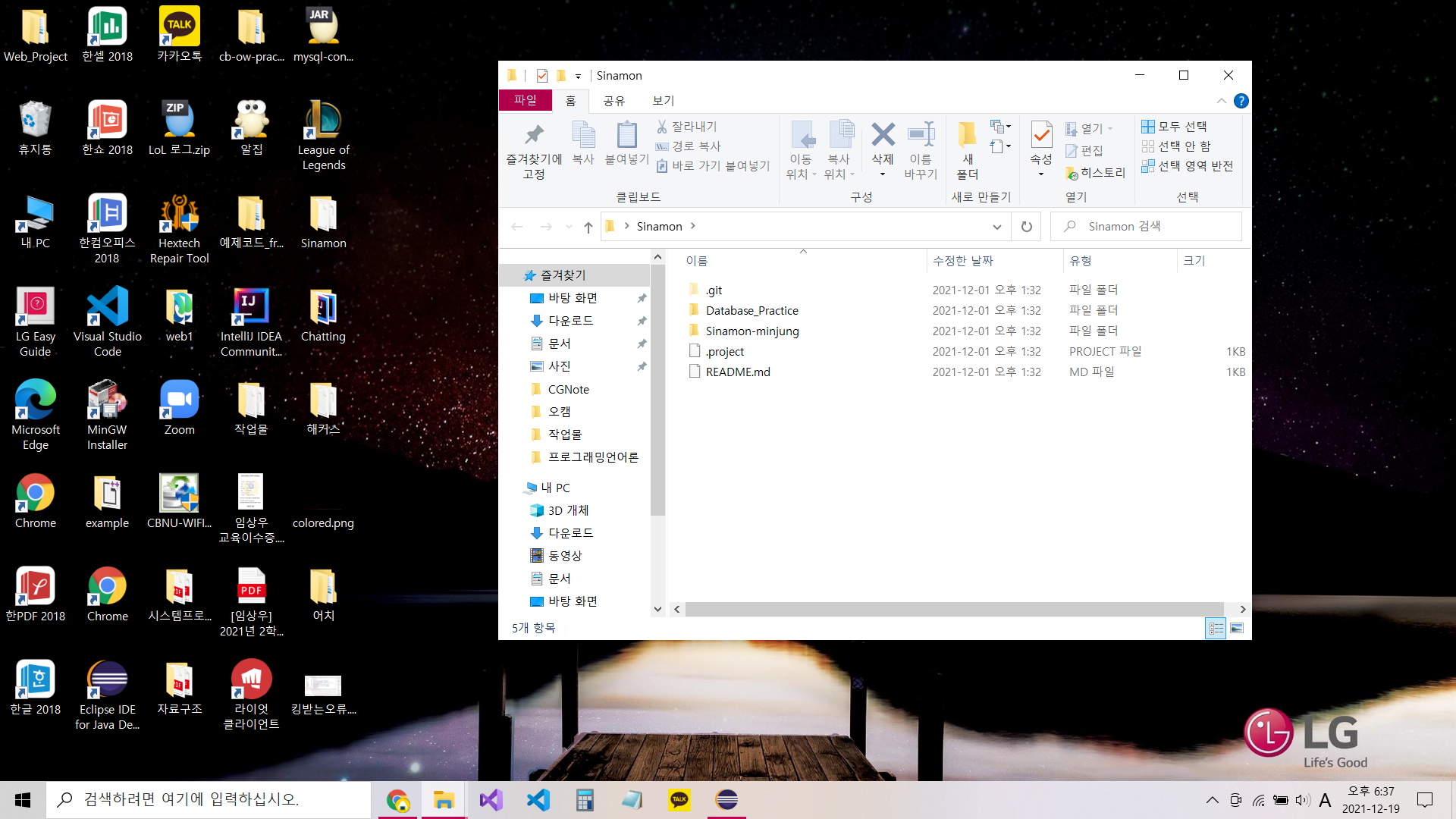Click the refresh button beside address bar
Image resolution: width=1456 pixels, height=819 pixels.
click(1026, 227)
